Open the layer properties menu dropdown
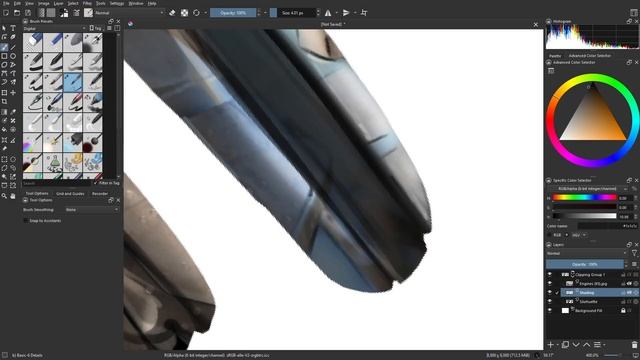 click(599, 345)
